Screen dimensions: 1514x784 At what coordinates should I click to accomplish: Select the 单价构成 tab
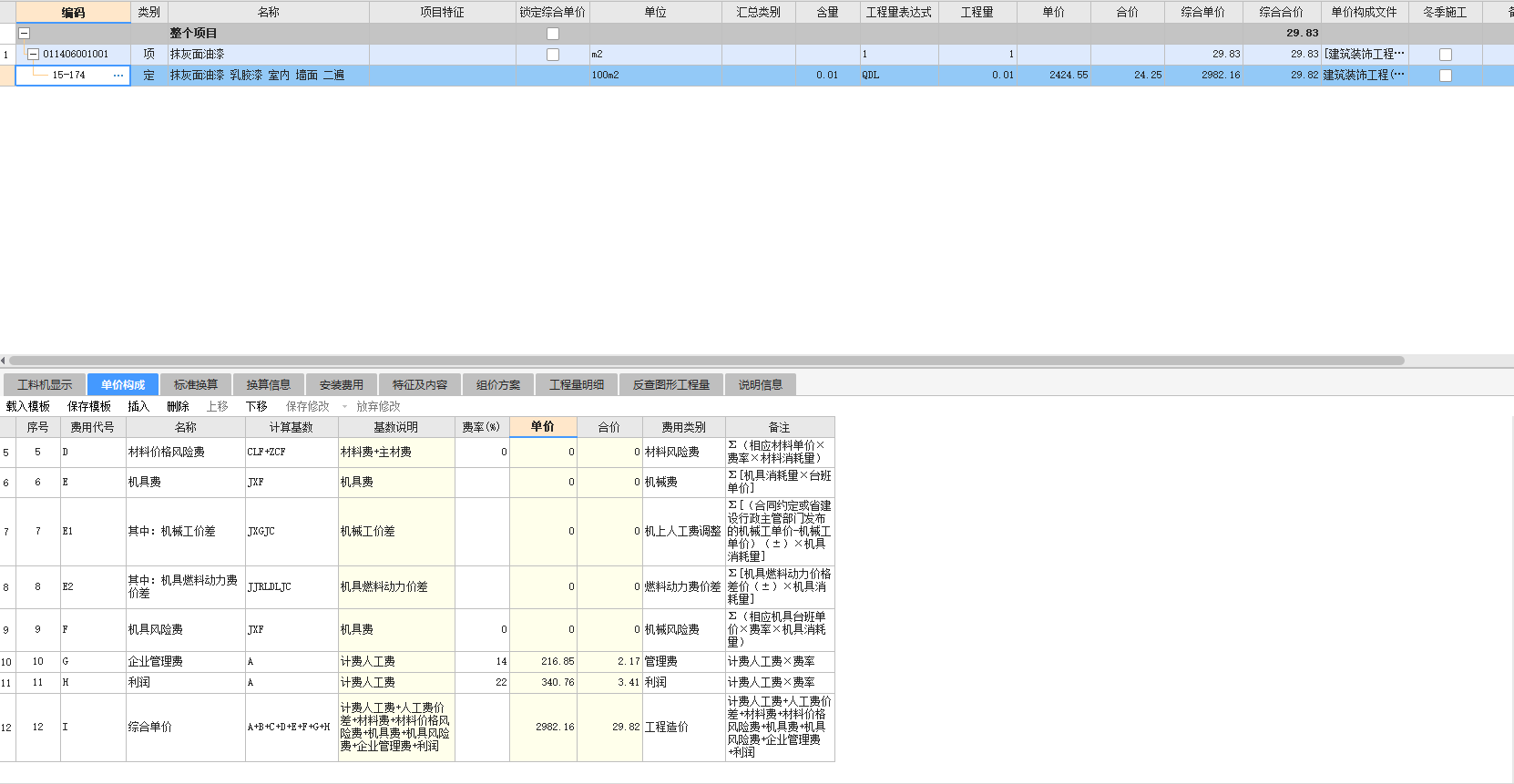coord(123,384)
